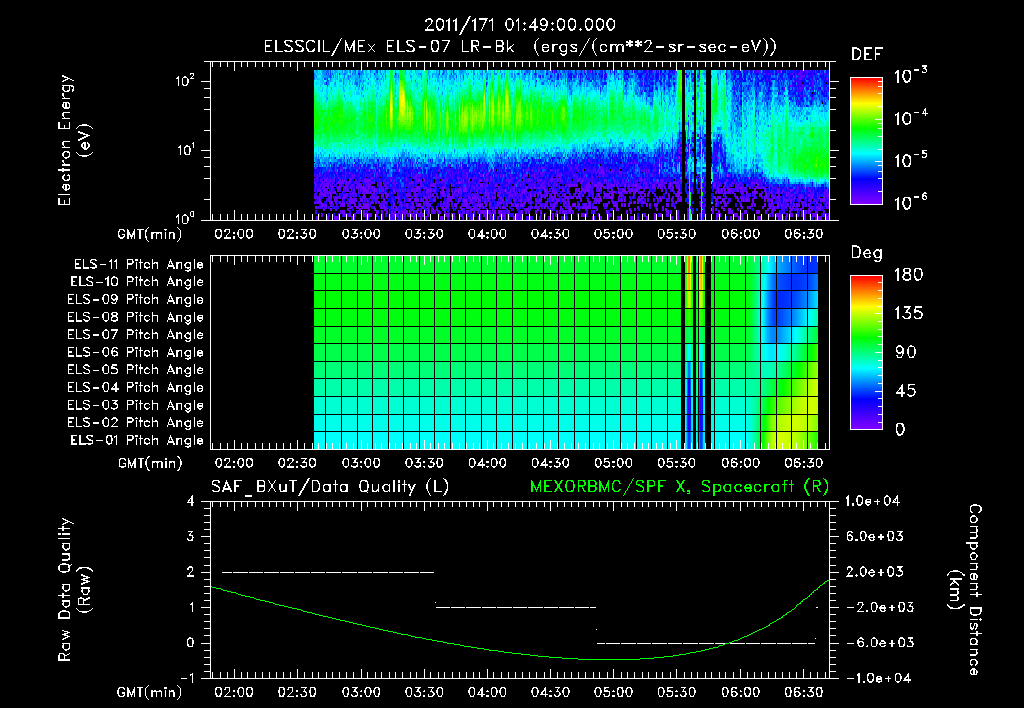Click the 10⁻⁶ DEF scale label
Screen dimensions: 1024x708
pos(911,202)
